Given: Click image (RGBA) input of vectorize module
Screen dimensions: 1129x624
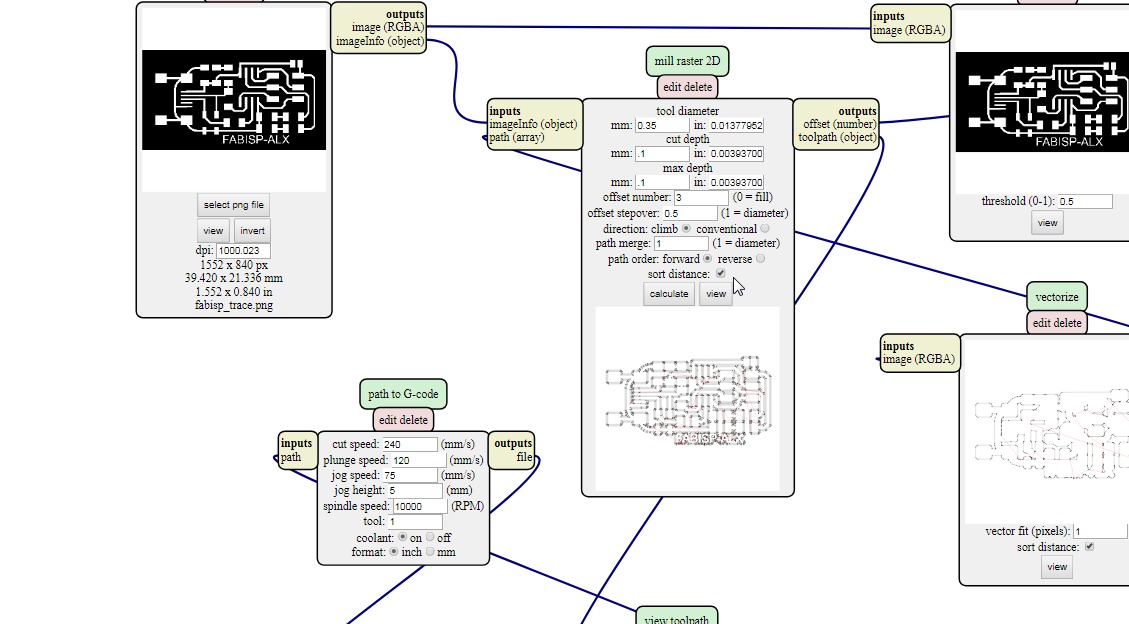Looking at the screenshot, I should tap(919, 359).
